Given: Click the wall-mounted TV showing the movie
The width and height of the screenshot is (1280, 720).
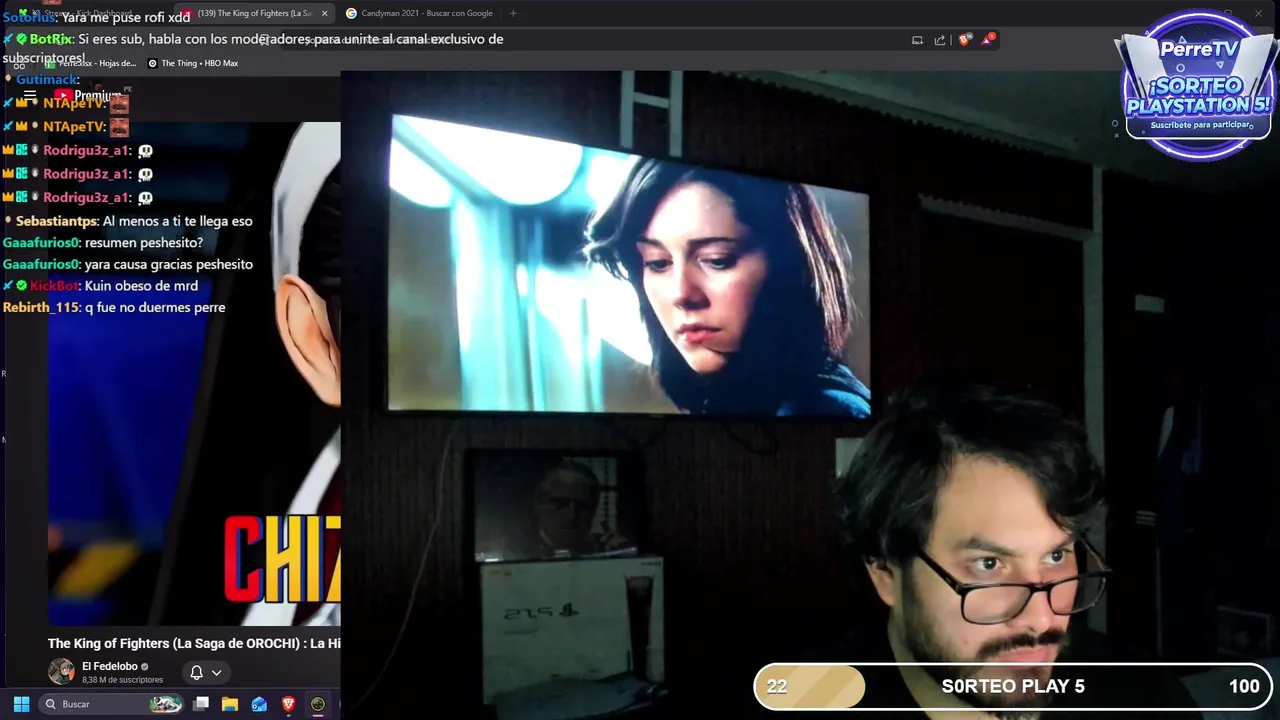Looking at the screenshot, I should point(630,266).
